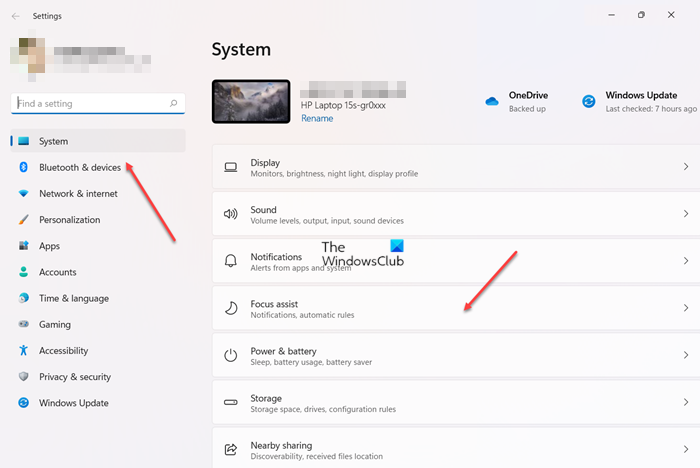The image size is (700, 468).
Task: Open the Power & battery settings card
Action: (456, 355)
